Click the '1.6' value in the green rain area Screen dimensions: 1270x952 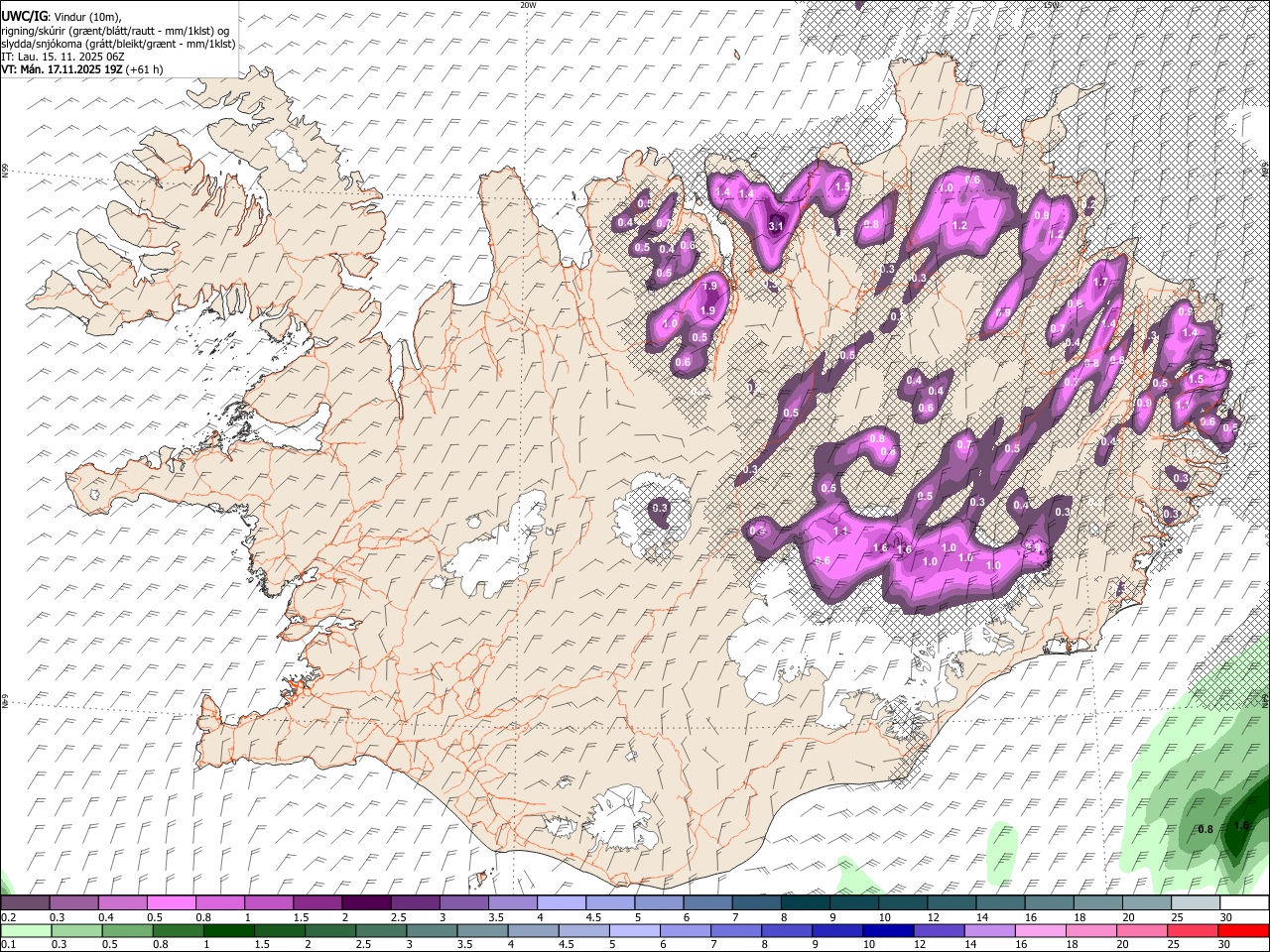coord(1241,825)
